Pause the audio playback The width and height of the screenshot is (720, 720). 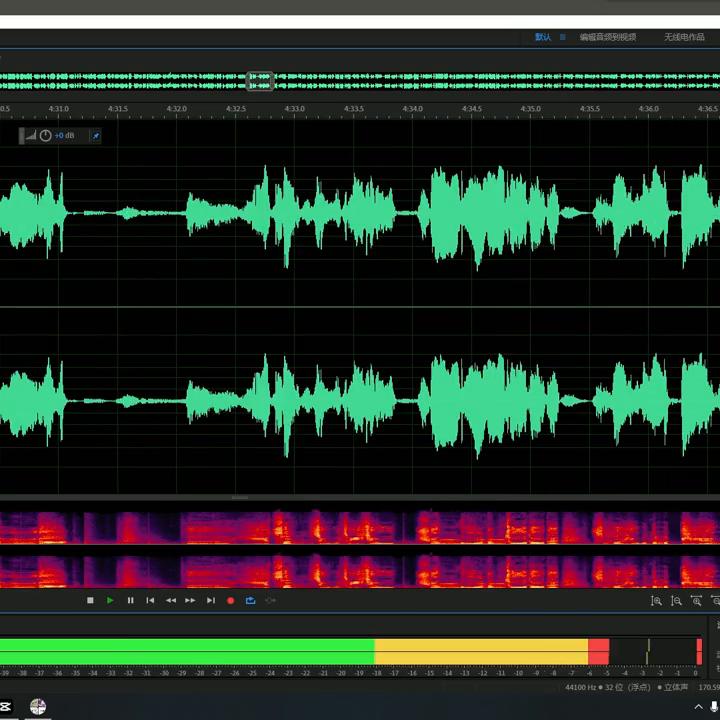coord(130,600)
